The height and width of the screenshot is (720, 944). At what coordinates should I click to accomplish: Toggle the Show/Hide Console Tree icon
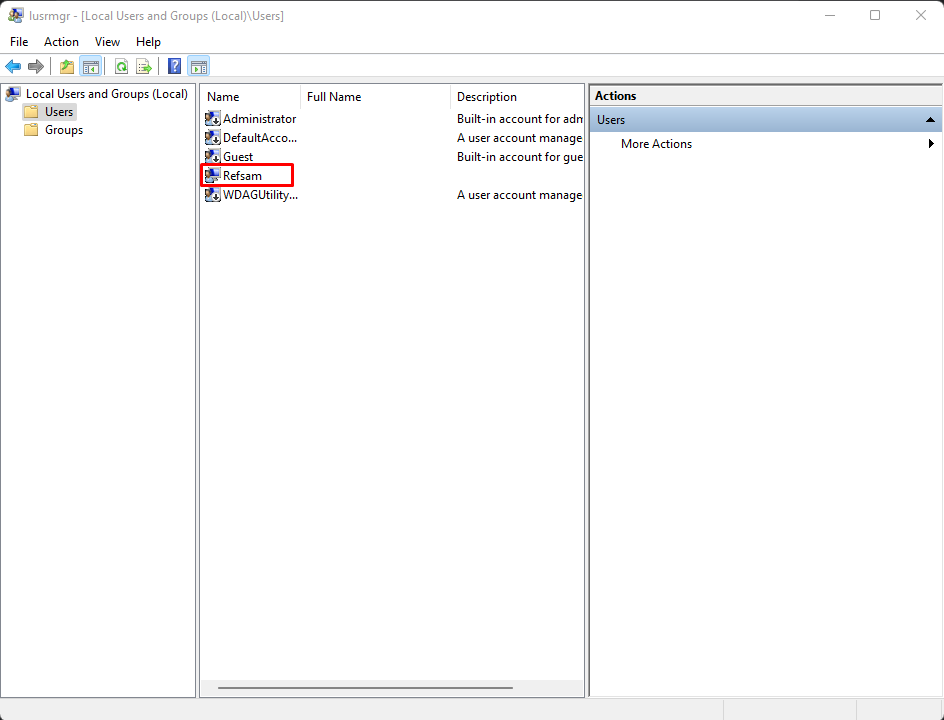[x=90, y=66]
